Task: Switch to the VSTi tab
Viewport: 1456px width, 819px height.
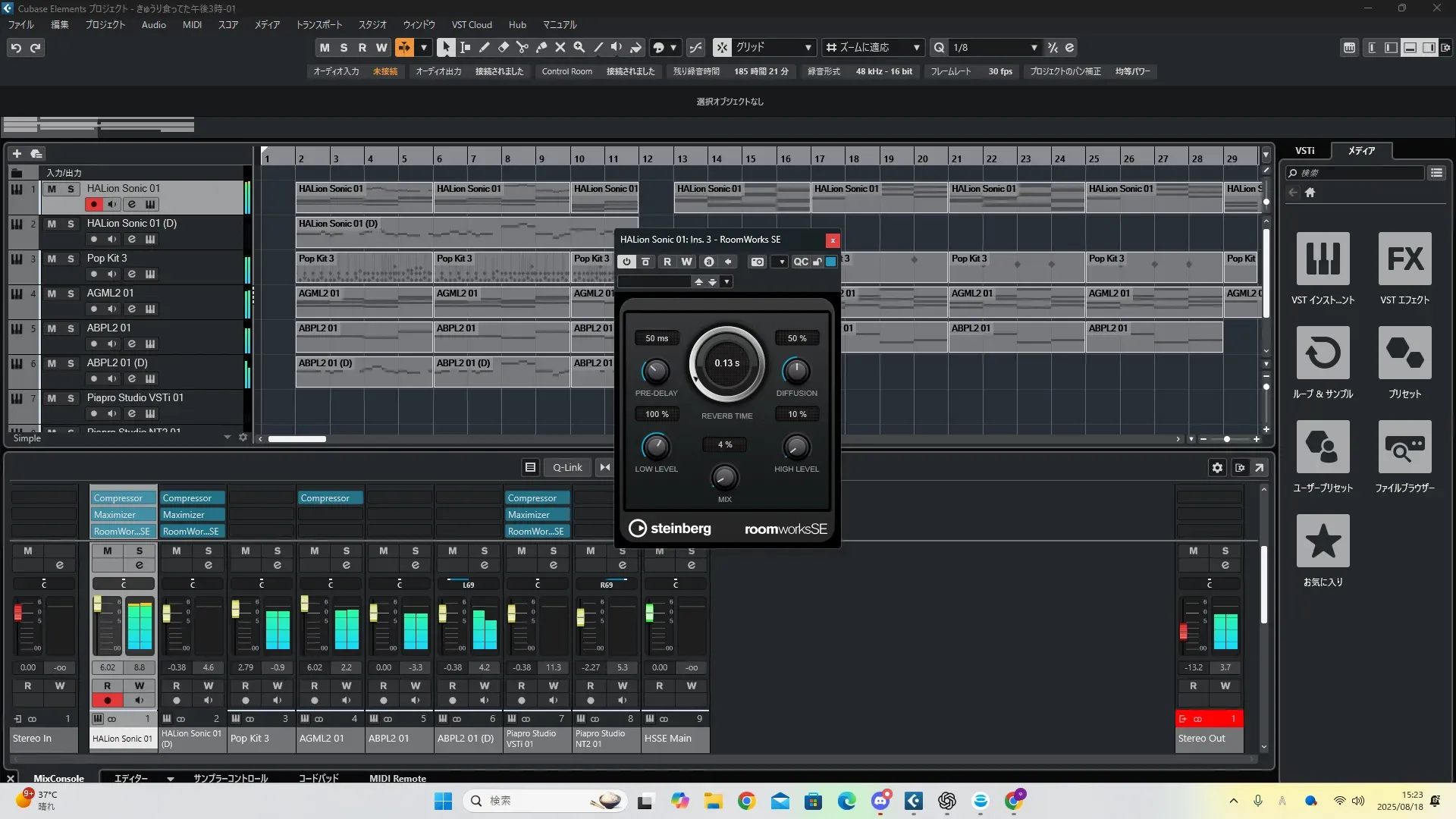Action: click(1304, 150)
